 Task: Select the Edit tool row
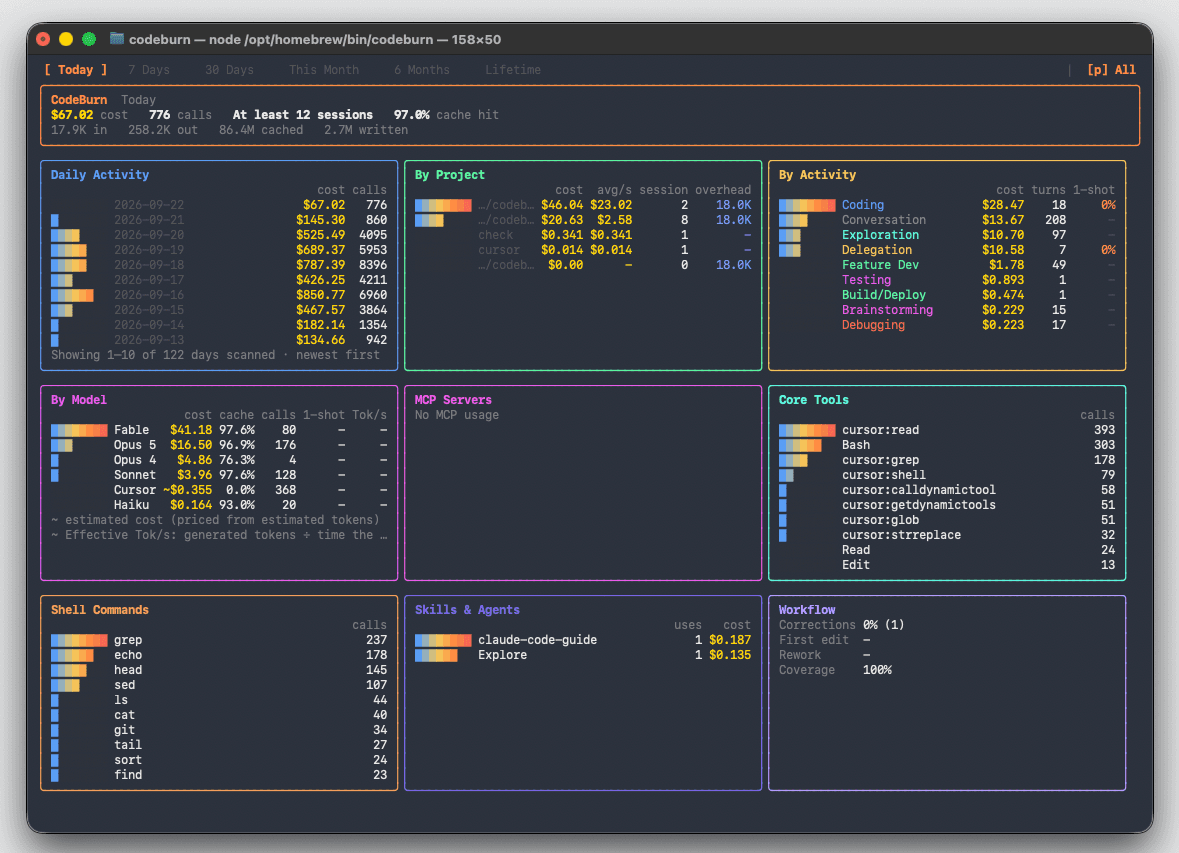947,566
